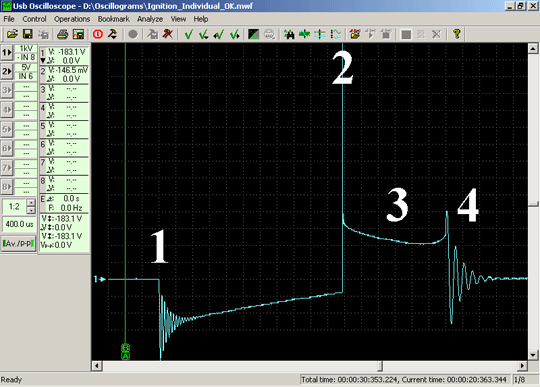
Task: Click the green horizontal arrows icon
Action: coord(304,34)
